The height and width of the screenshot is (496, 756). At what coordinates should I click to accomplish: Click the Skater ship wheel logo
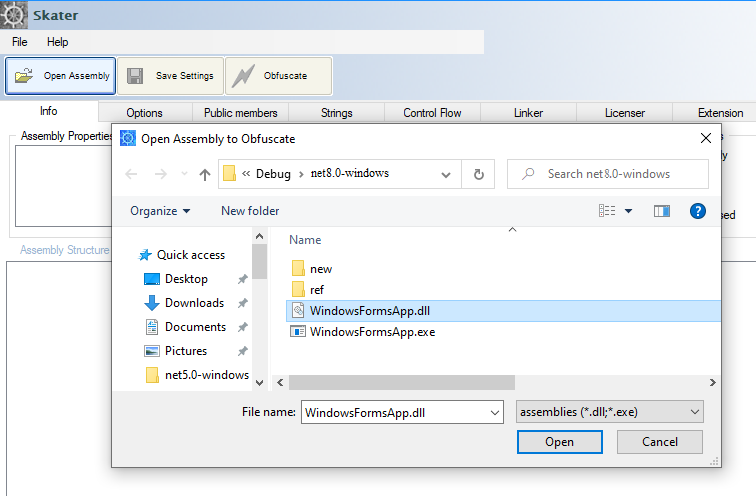[x=14, y=14]
